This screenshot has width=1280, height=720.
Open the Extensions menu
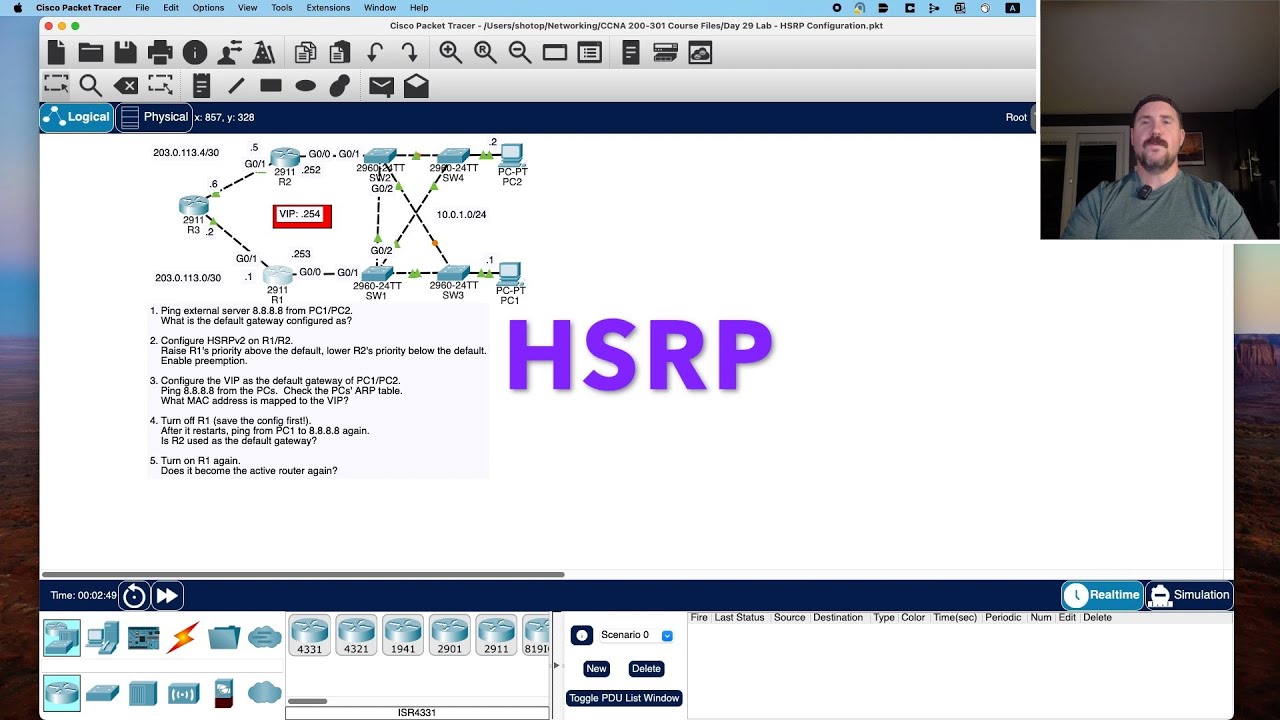point(328,8)
